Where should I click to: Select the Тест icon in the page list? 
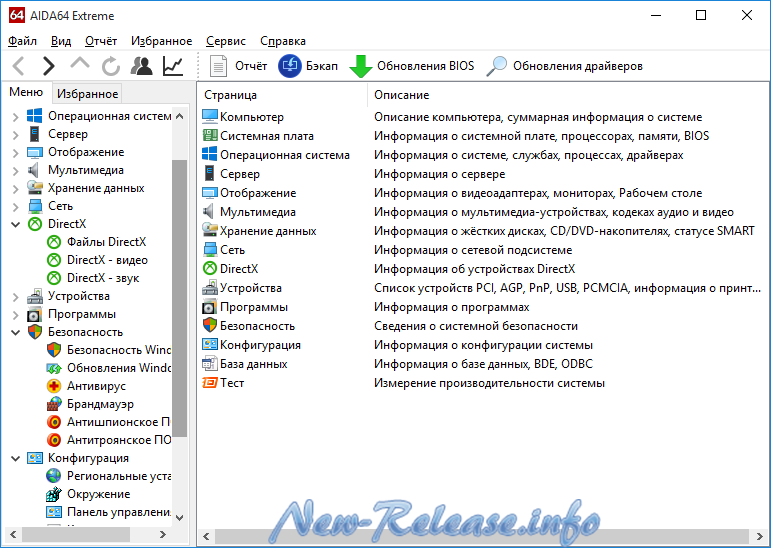point(210,383)
